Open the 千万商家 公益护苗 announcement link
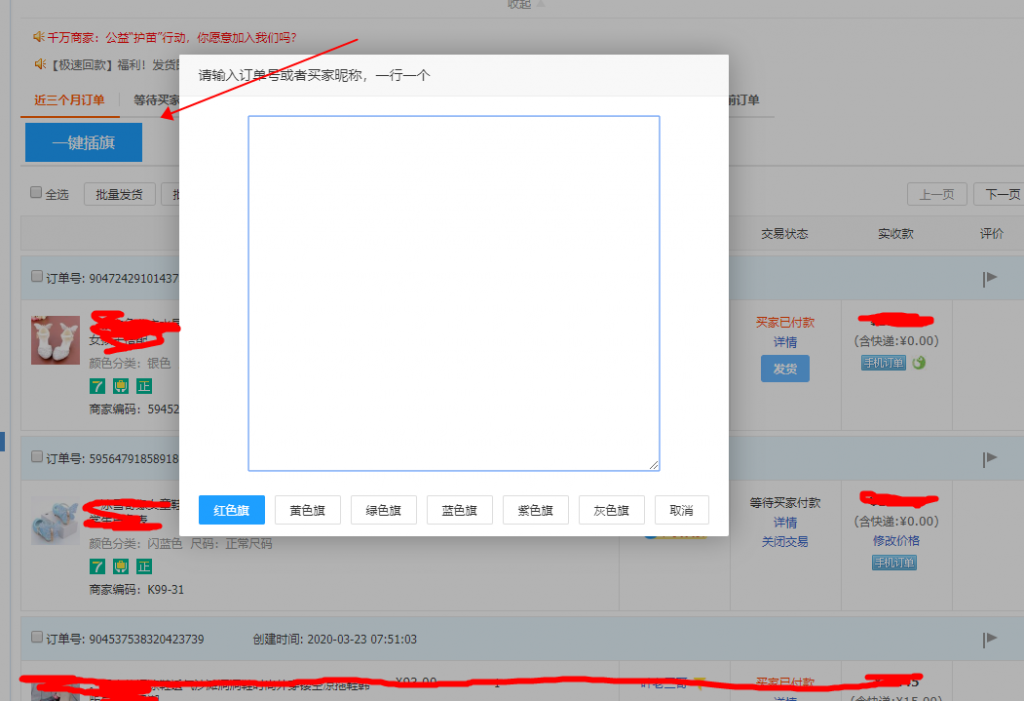1024x701 pixels. pos(172,38)
